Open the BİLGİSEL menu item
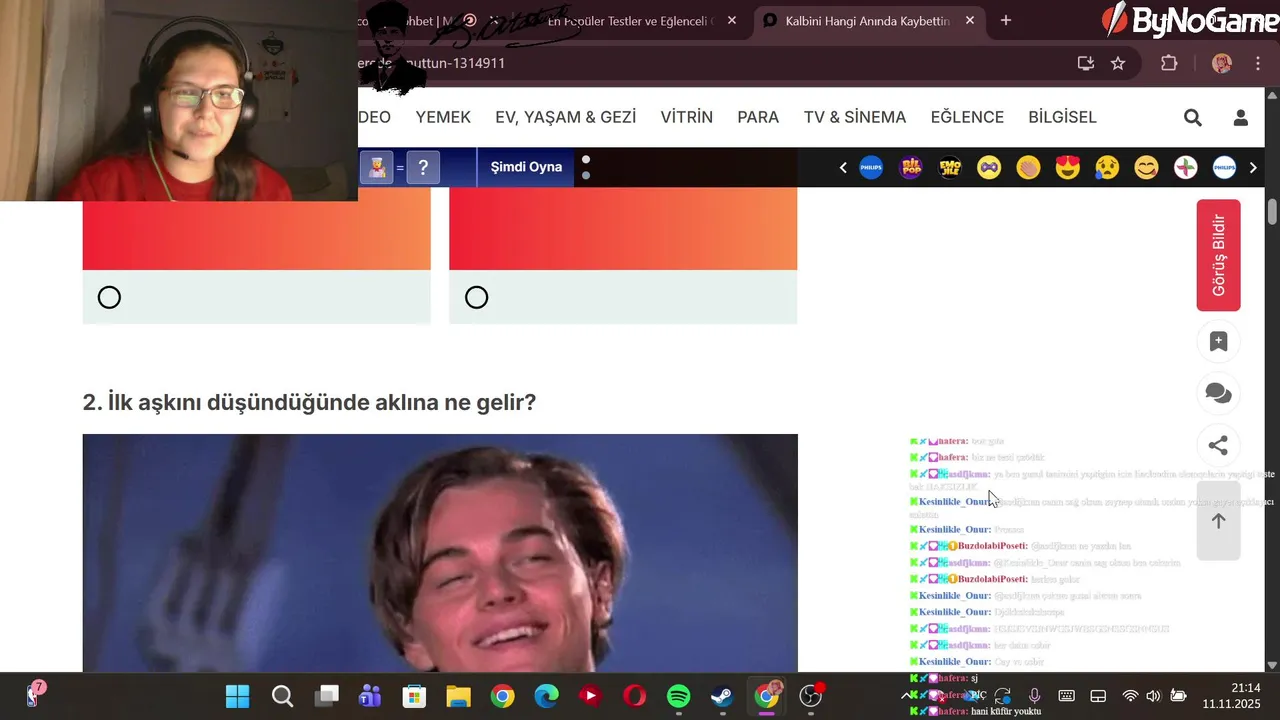Screen dimensions: 1280x720 [1062, 117]
